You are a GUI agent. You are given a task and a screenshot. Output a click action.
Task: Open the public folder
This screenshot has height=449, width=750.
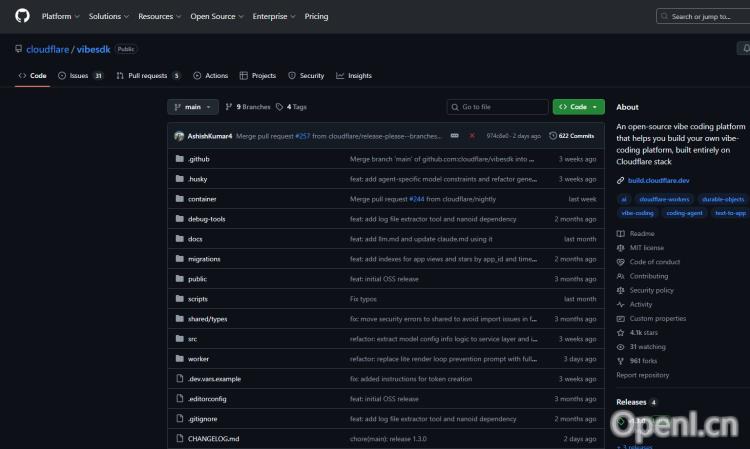coord(197,279)
